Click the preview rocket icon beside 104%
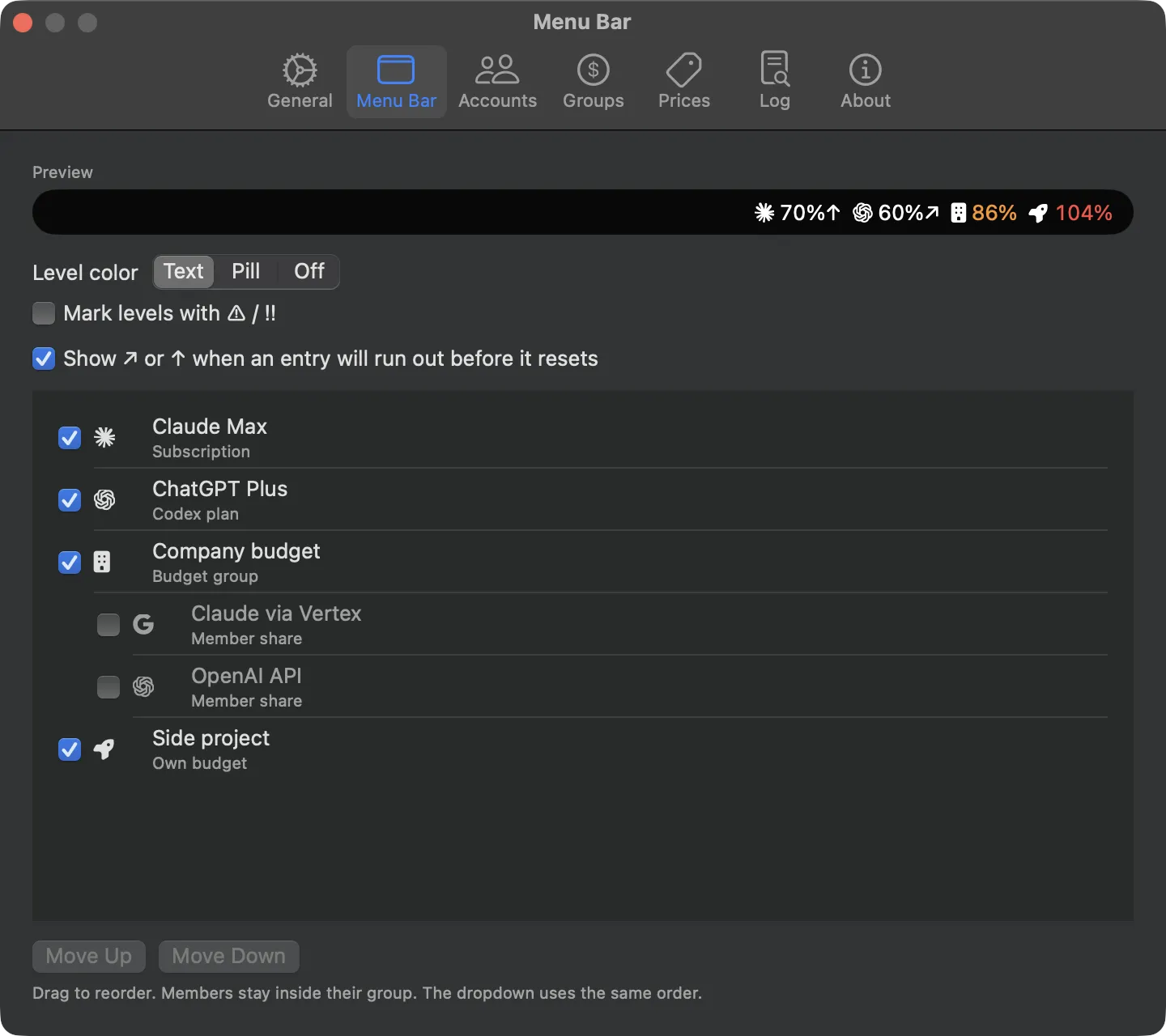 pos(1038,213)
